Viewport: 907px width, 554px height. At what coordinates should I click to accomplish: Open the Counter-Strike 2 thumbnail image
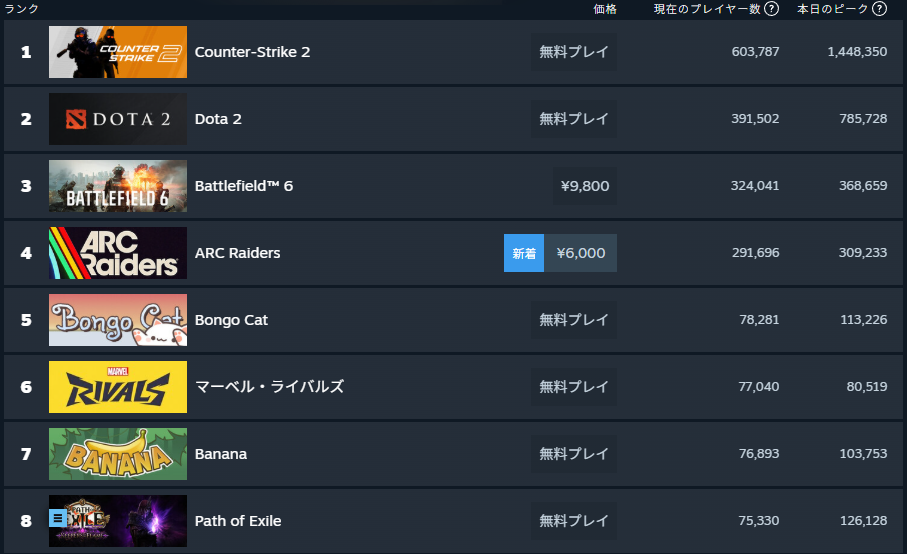[118, 52]
